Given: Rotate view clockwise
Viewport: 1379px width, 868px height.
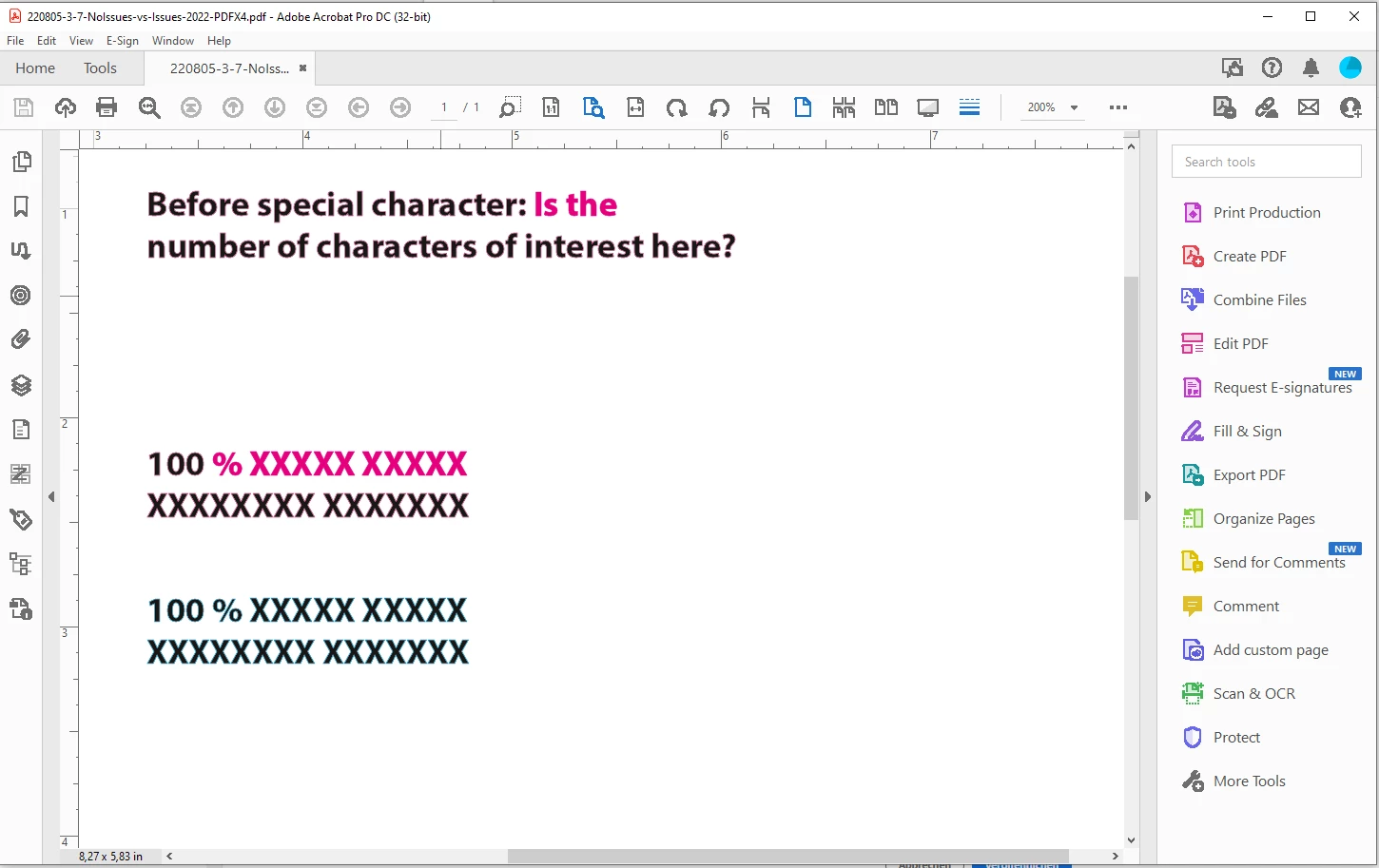Looking at the screenshot, I should (x=676, y=107).
